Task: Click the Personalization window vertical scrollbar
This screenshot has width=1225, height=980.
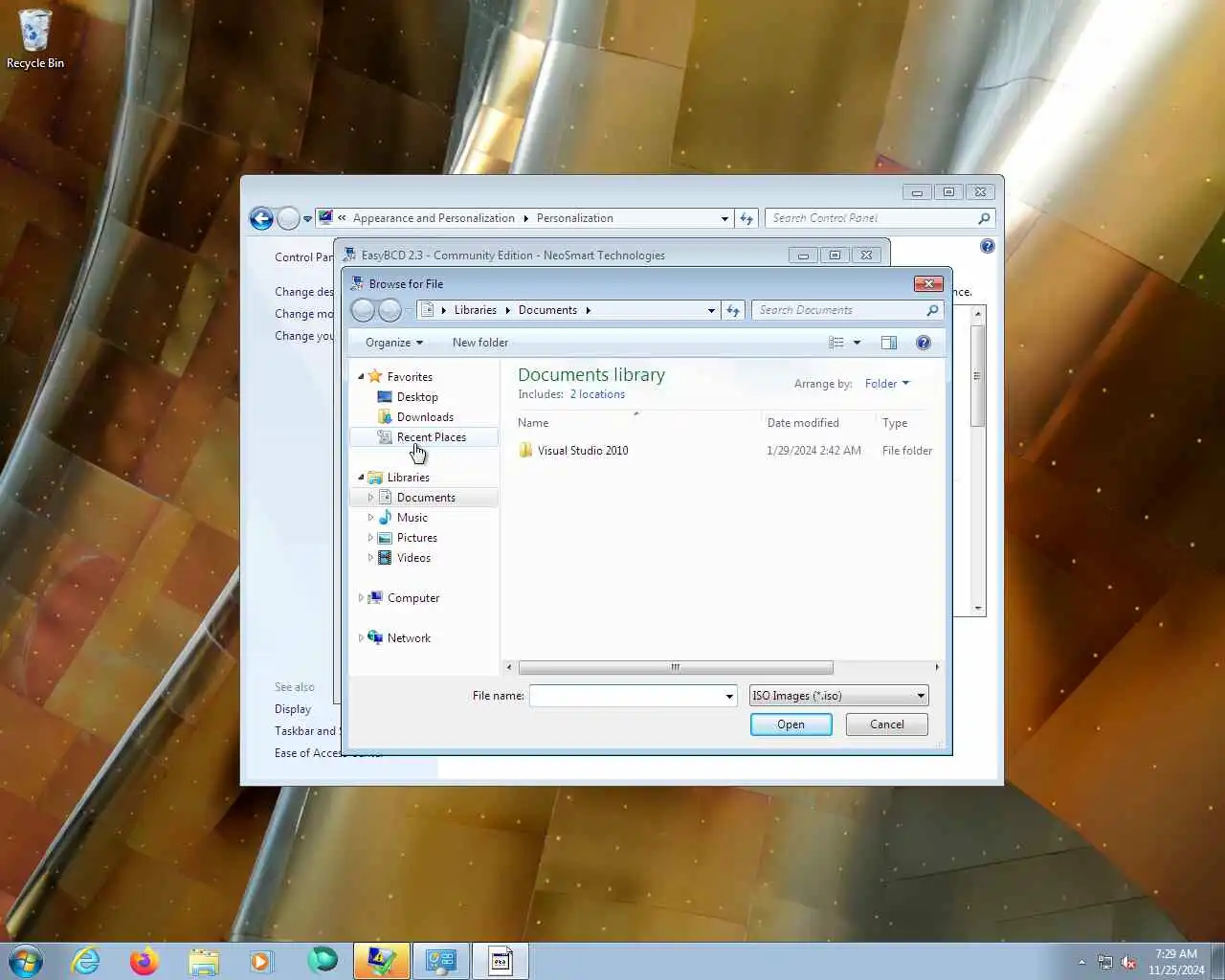Action: click(x=978, y=375)
